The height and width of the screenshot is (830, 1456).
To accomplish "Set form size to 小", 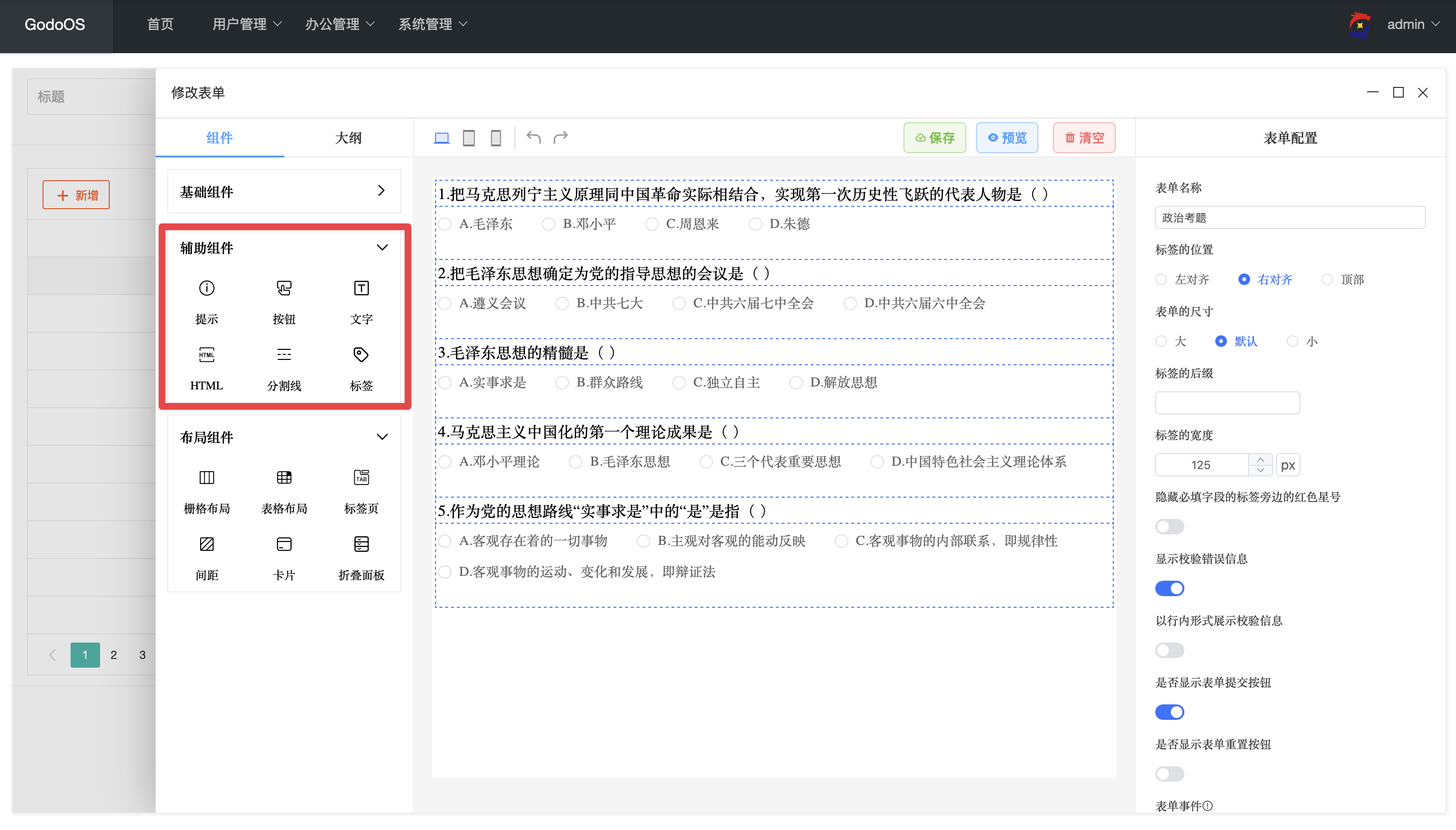I will coord(1303,341).
